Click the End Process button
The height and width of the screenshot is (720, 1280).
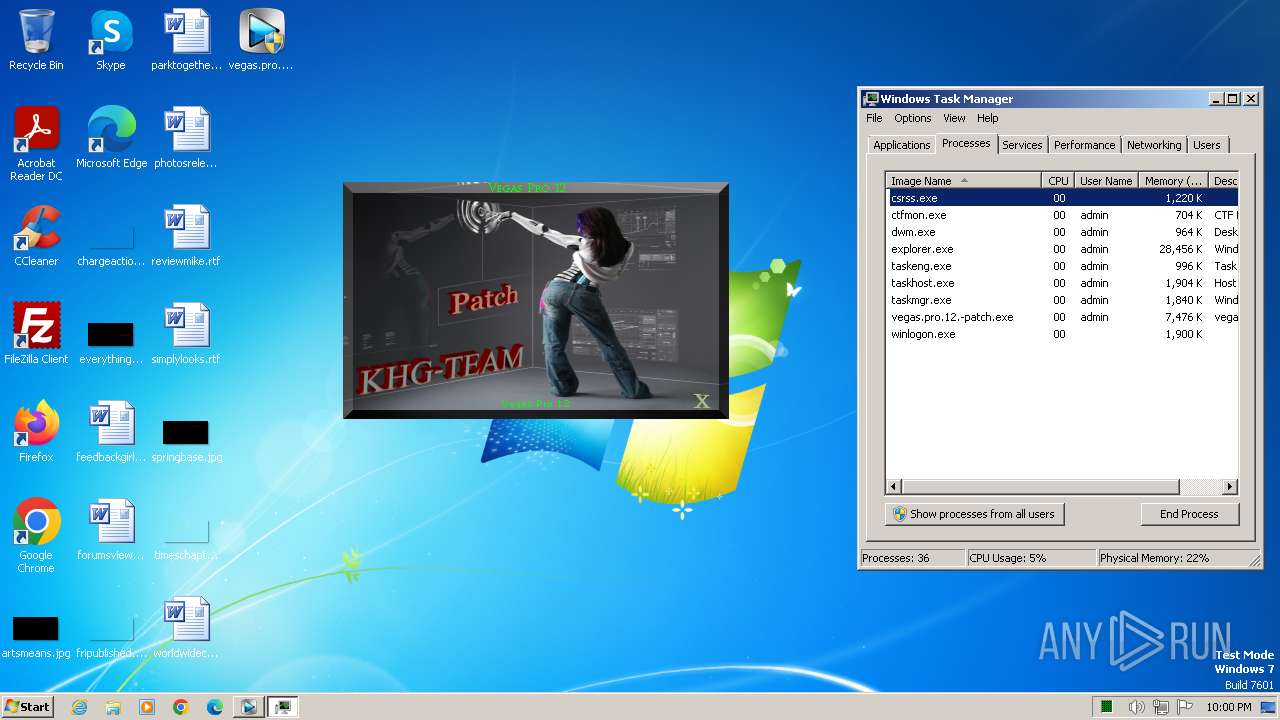(1189, 514)
